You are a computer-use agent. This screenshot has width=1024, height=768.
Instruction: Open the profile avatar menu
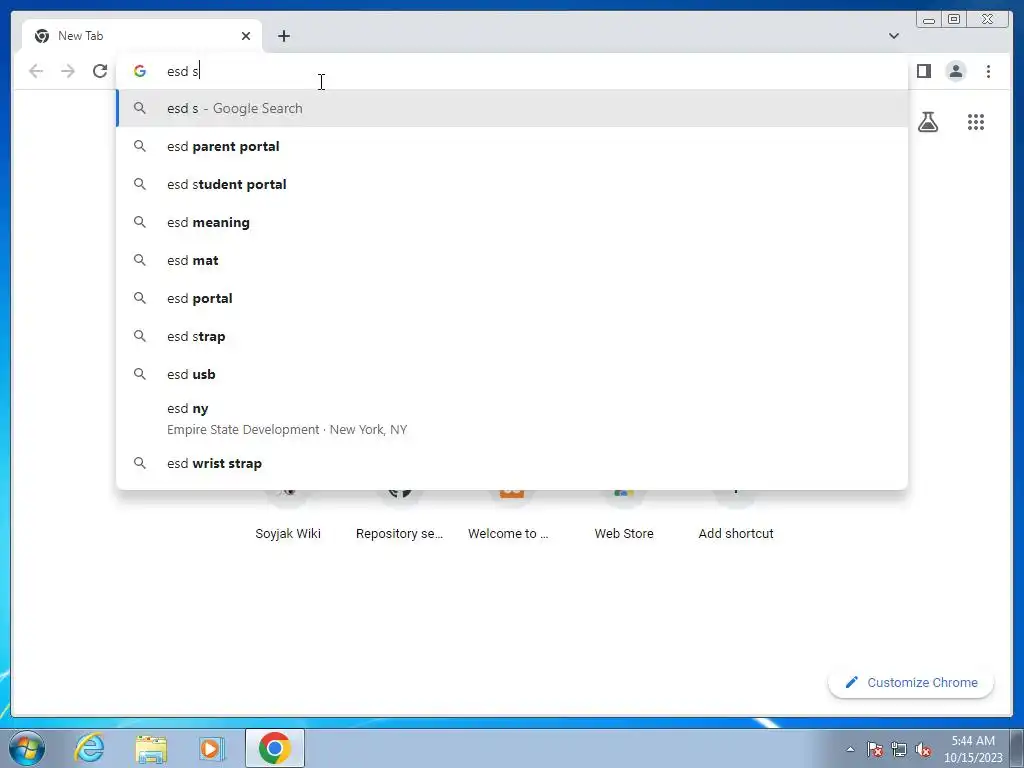click(955, 71)
